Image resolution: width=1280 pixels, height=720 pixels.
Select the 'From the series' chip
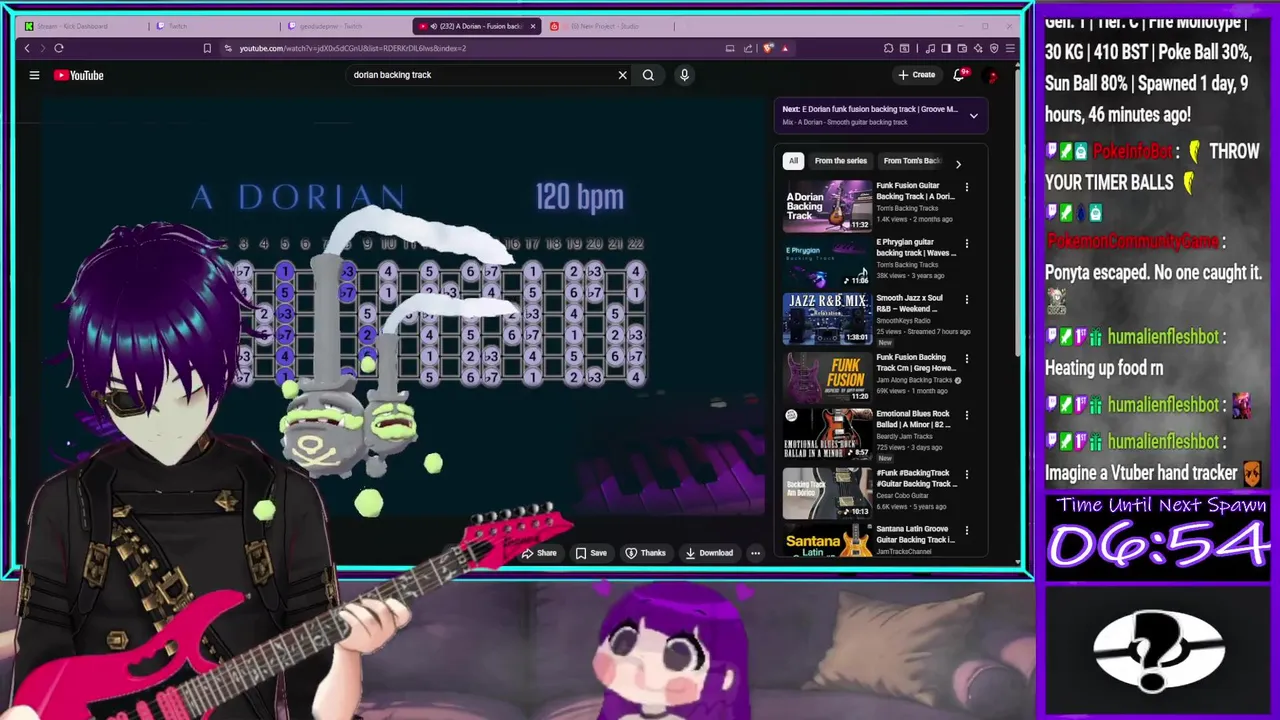coord(840,161)
